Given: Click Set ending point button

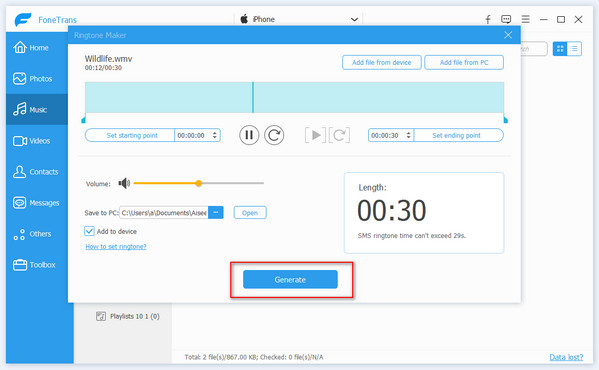Looking at the screenshot, I should (458, 135).
